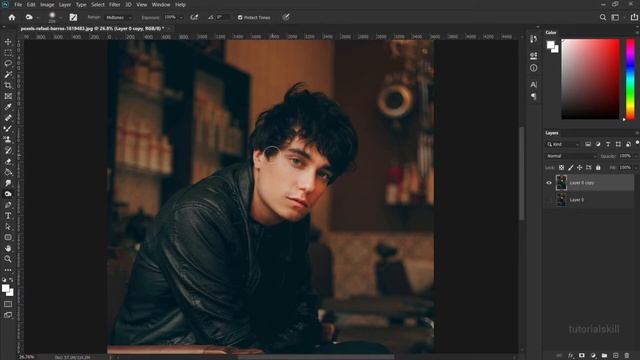Open the Exposure value dropdown arrow
Screen dimensions: 640x360
(x=181, y=18)
